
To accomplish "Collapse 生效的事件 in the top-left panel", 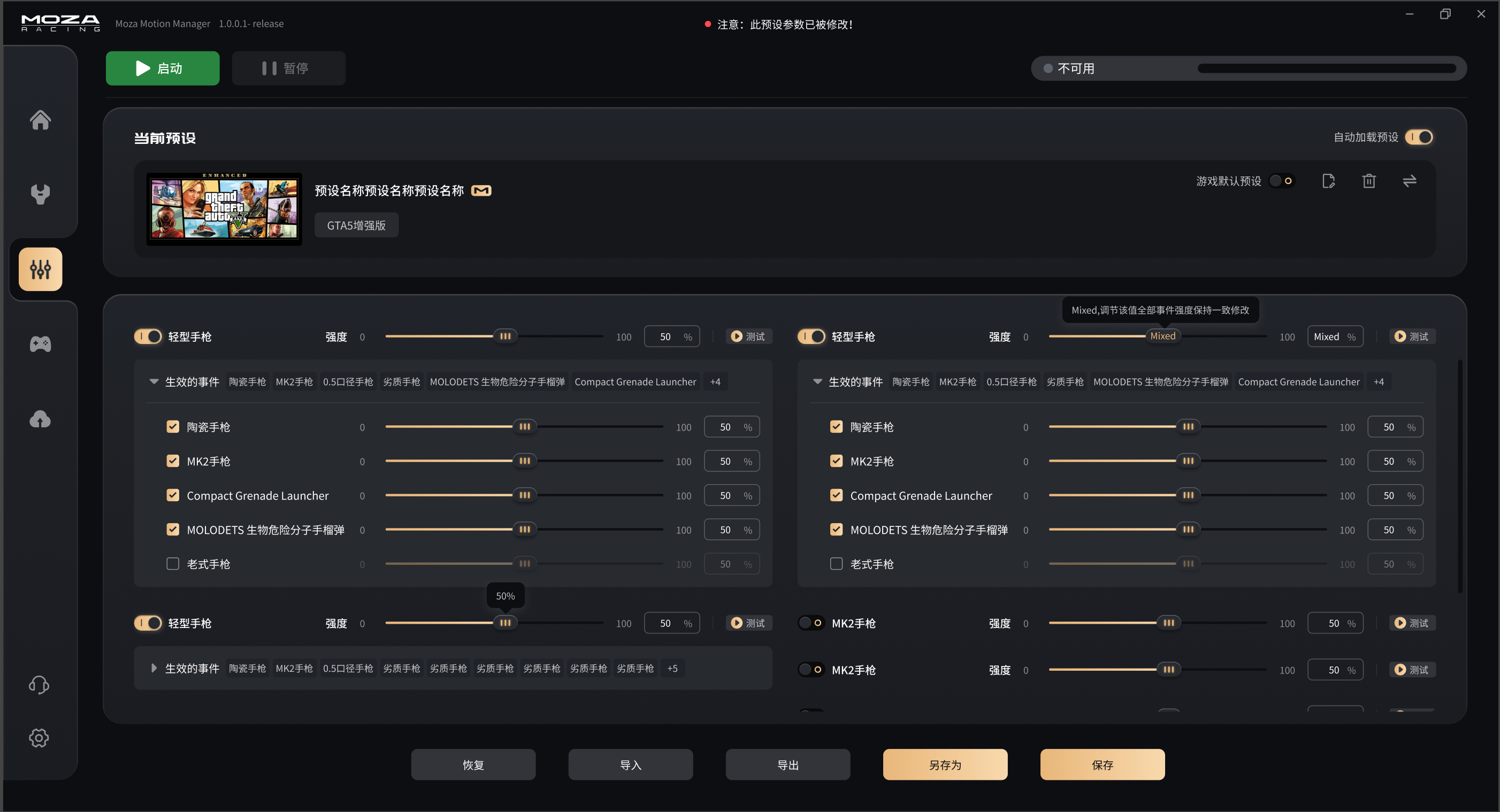I will 154,382.
